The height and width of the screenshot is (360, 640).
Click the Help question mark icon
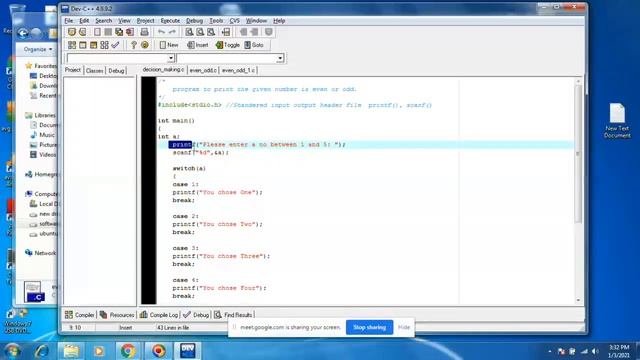click(x=133, y=45)
